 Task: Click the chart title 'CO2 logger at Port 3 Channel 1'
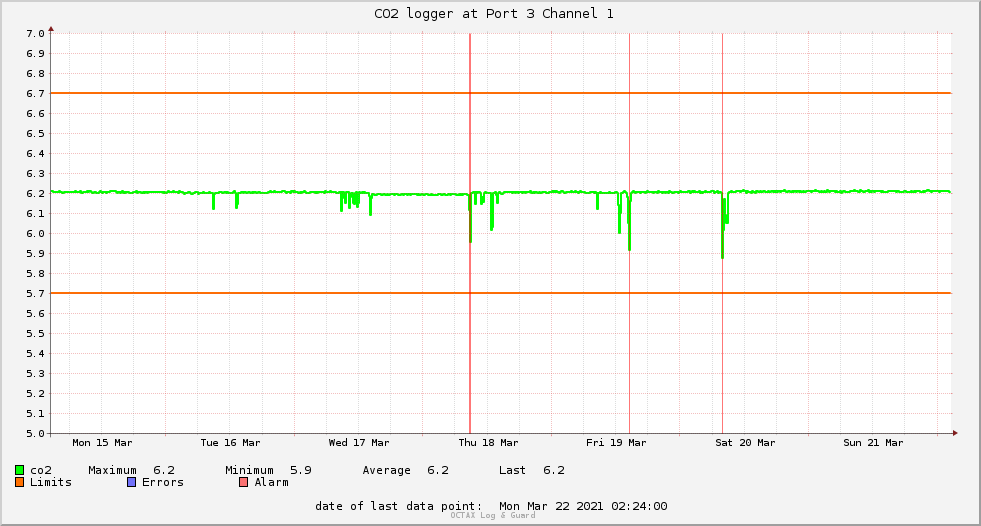coord(494,14)
